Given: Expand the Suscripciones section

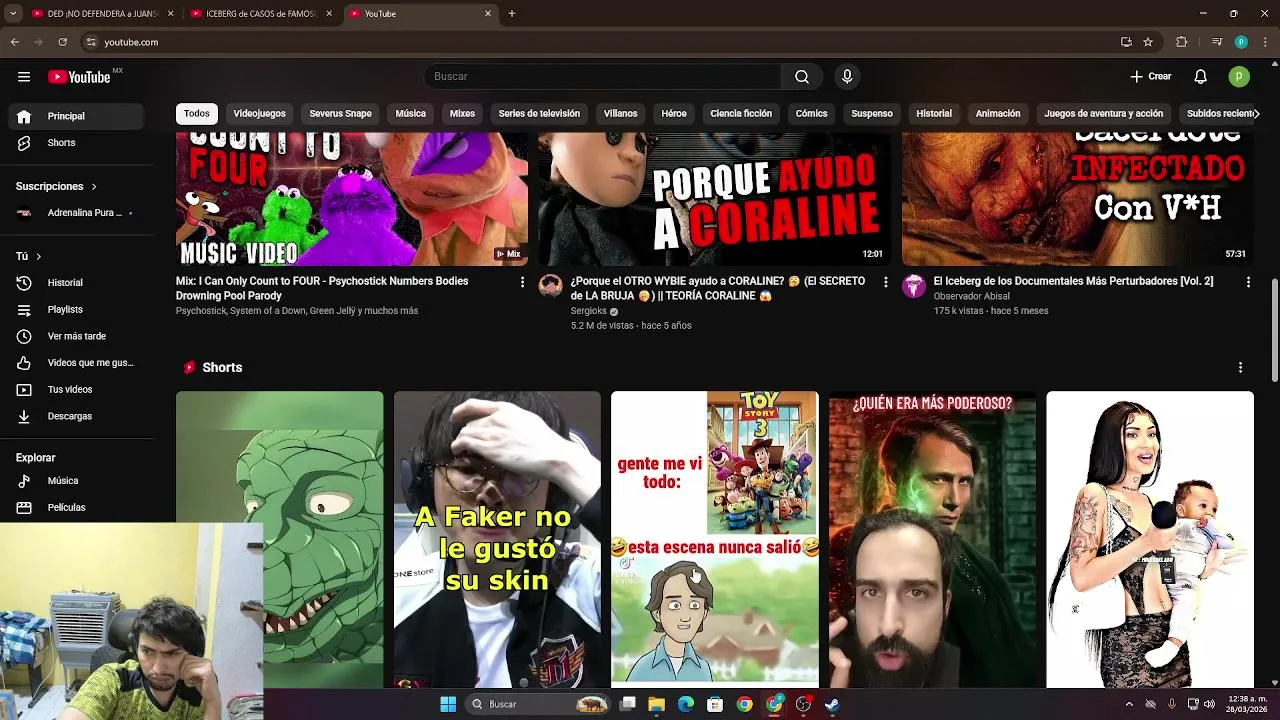Looking at the screenshot, I should coord(56,186).
